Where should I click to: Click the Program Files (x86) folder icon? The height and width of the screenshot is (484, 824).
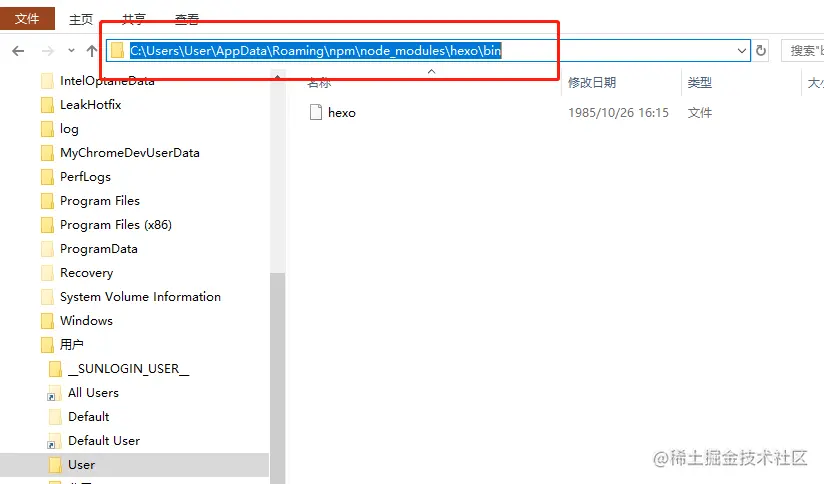tap(47, 225)
